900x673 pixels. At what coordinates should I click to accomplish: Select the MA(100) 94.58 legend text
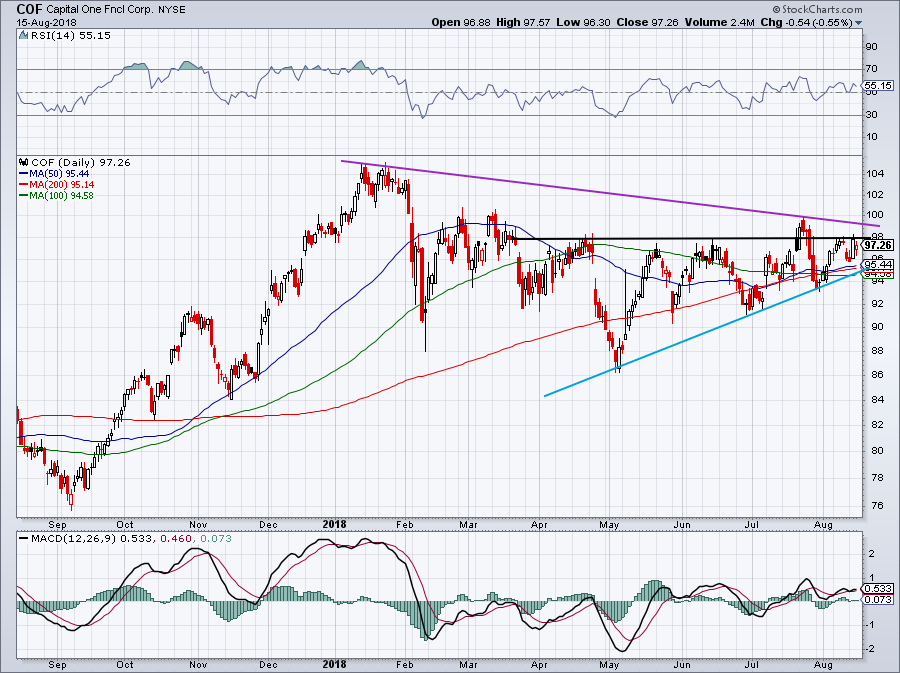point(61,196)
